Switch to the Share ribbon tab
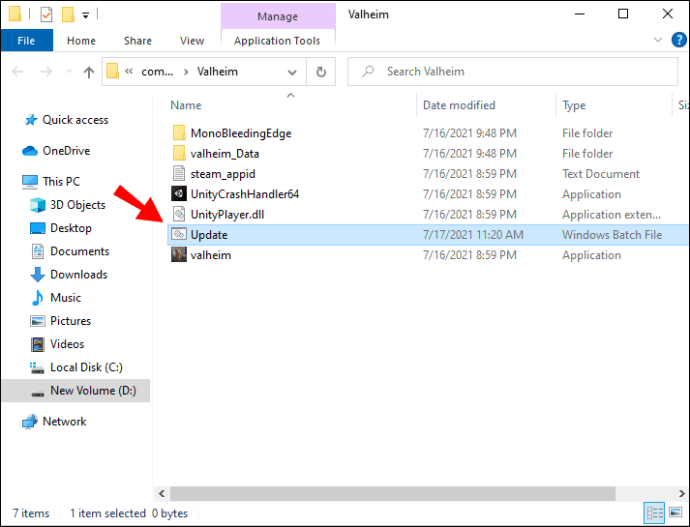The width and height of the screenshot is (690, 527). (138, 40)
